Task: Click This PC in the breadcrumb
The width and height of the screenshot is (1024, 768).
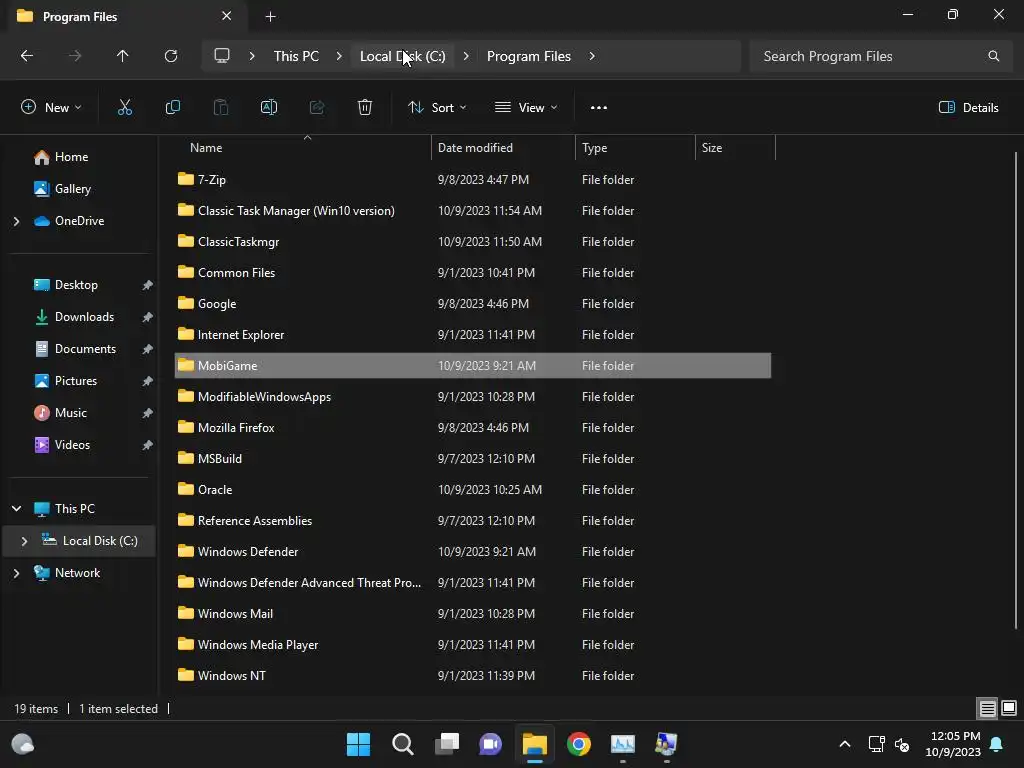Action: pyautogui.click(x=296, y=56)
